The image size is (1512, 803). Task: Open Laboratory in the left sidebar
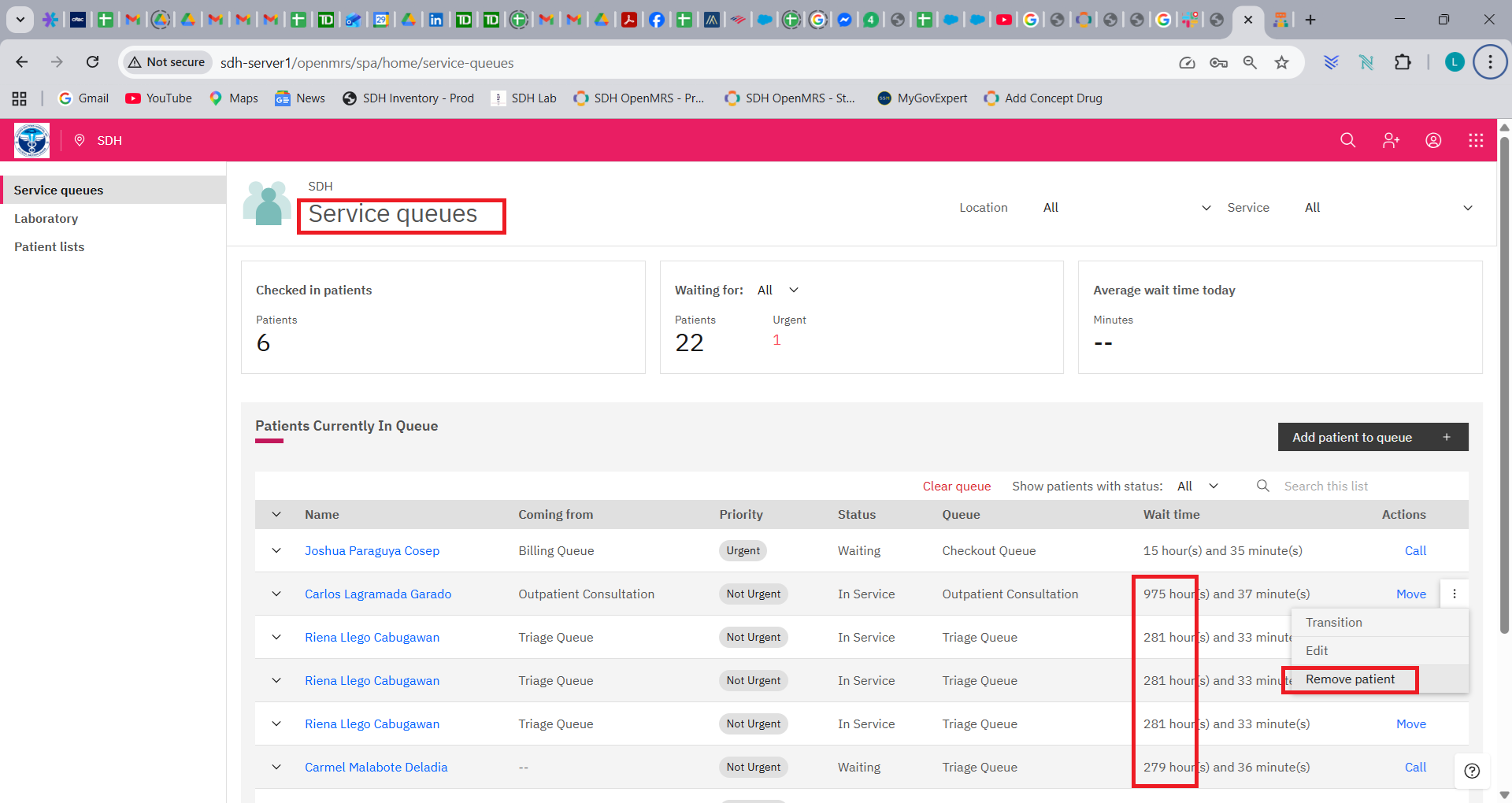click(x=46, y=219)
